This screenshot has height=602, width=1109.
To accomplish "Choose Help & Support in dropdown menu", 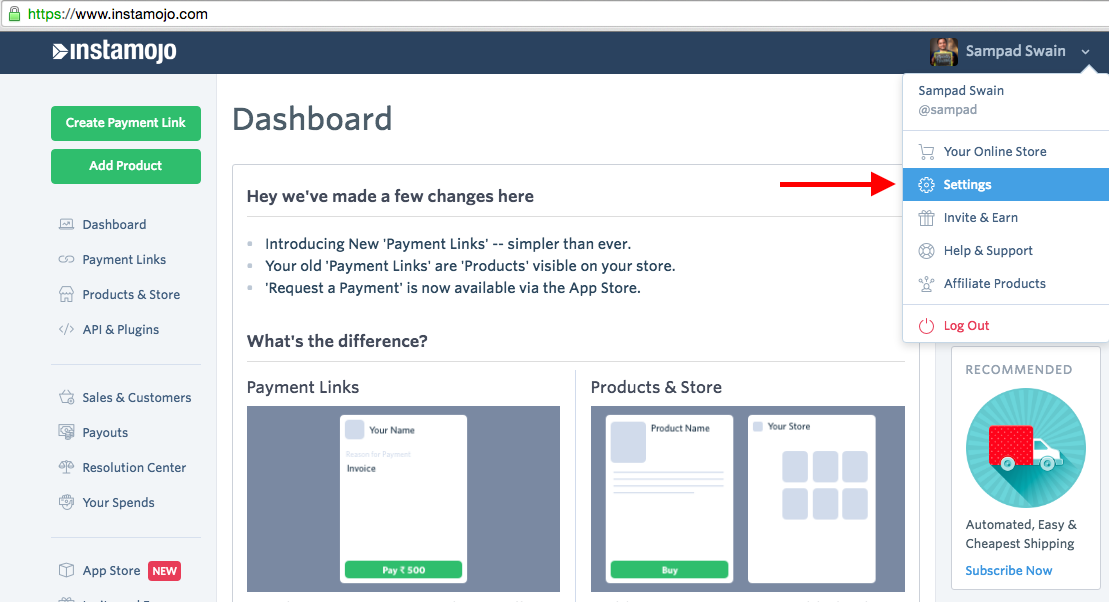I will tap(987, 251).
